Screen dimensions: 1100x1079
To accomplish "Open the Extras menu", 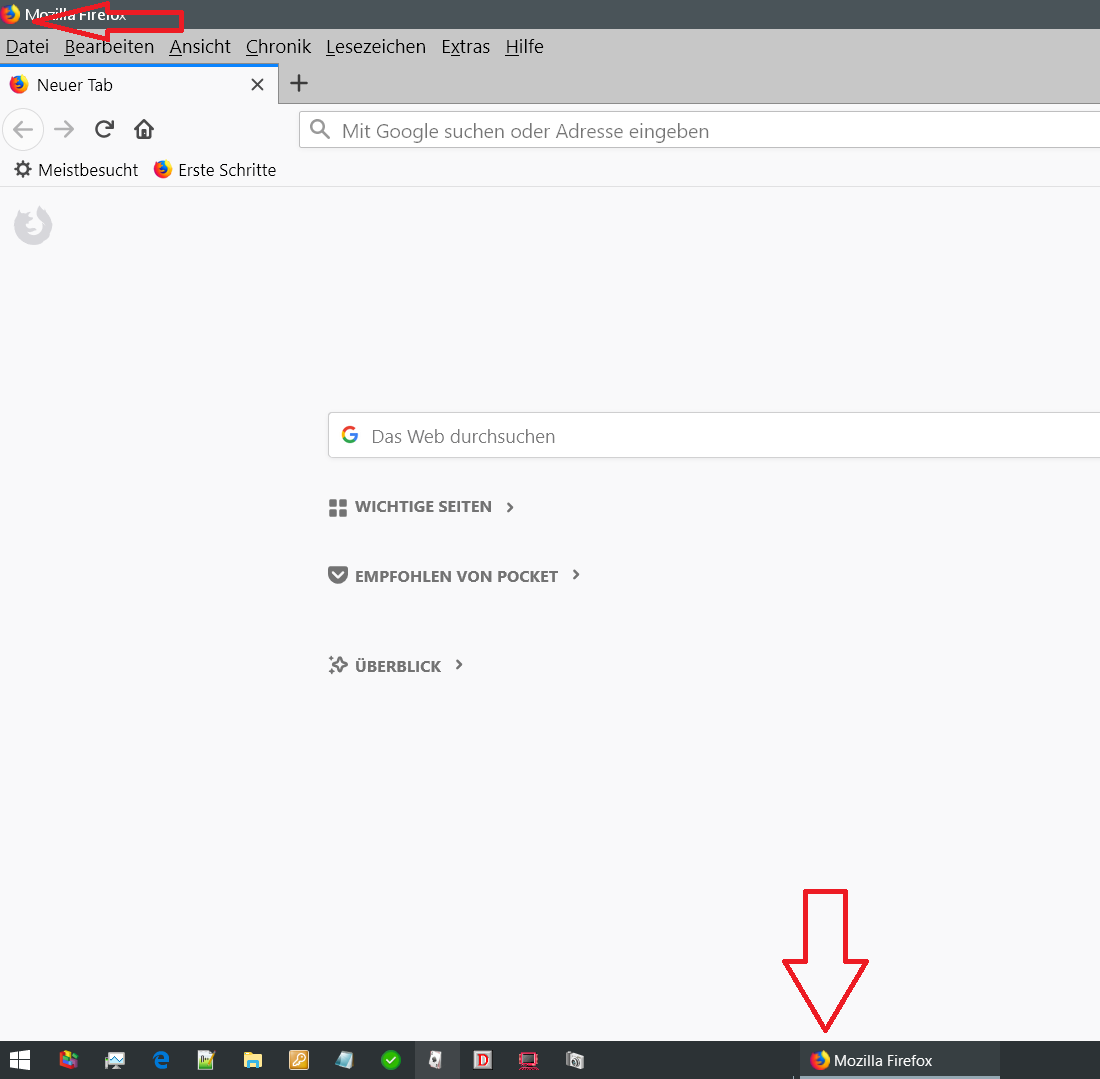I will pyautogui.click(x=465, y=47).
